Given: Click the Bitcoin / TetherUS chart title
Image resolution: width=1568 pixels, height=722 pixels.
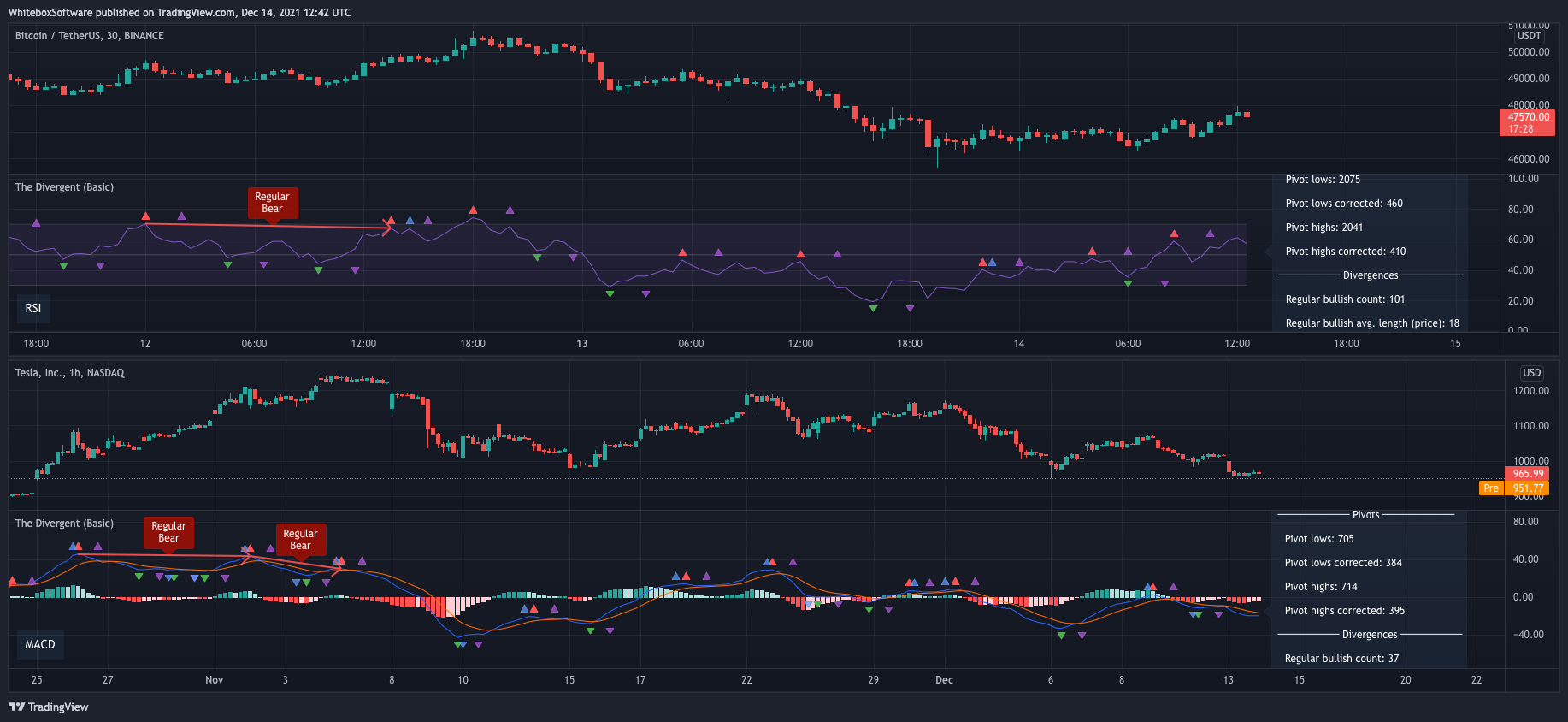Looking at the screenshot, I should coord(90,36).
